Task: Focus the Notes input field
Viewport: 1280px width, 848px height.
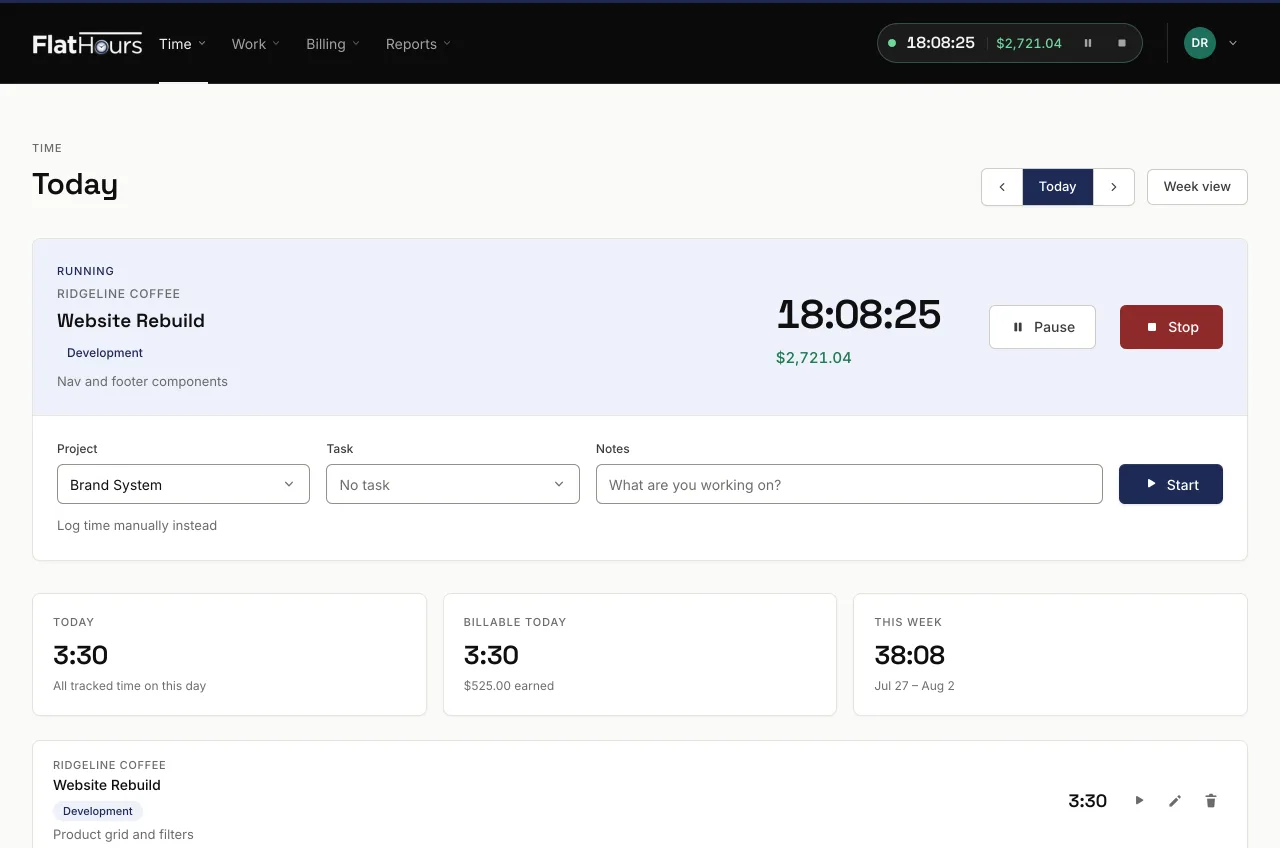Action: [849, 484]
